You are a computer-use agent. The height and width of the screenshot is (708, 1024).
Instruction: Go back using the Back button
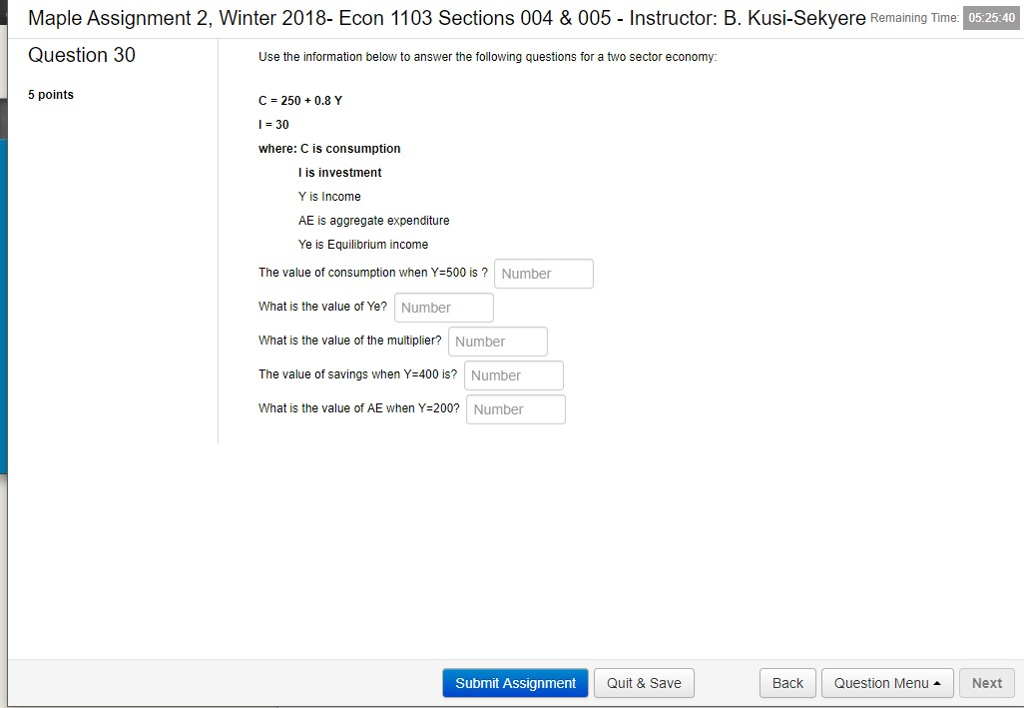pos(787,683)
